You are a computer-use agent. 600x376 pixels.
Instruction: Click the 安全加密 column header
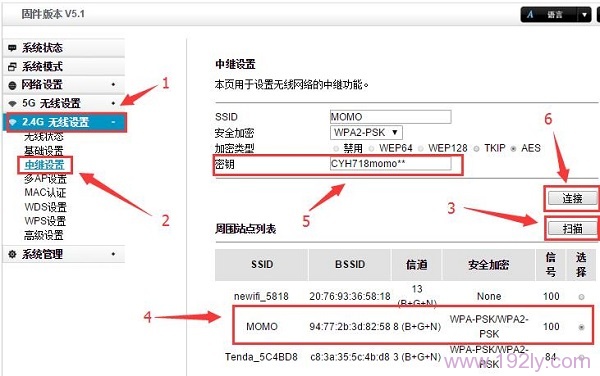[489, 265]
